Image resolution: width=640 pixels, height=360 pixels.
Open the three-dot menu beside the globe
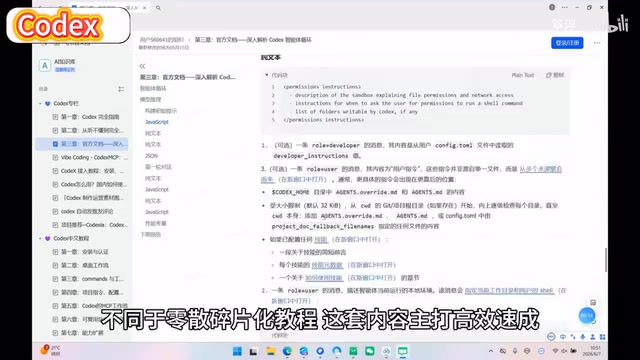click(x=564, y=7)
